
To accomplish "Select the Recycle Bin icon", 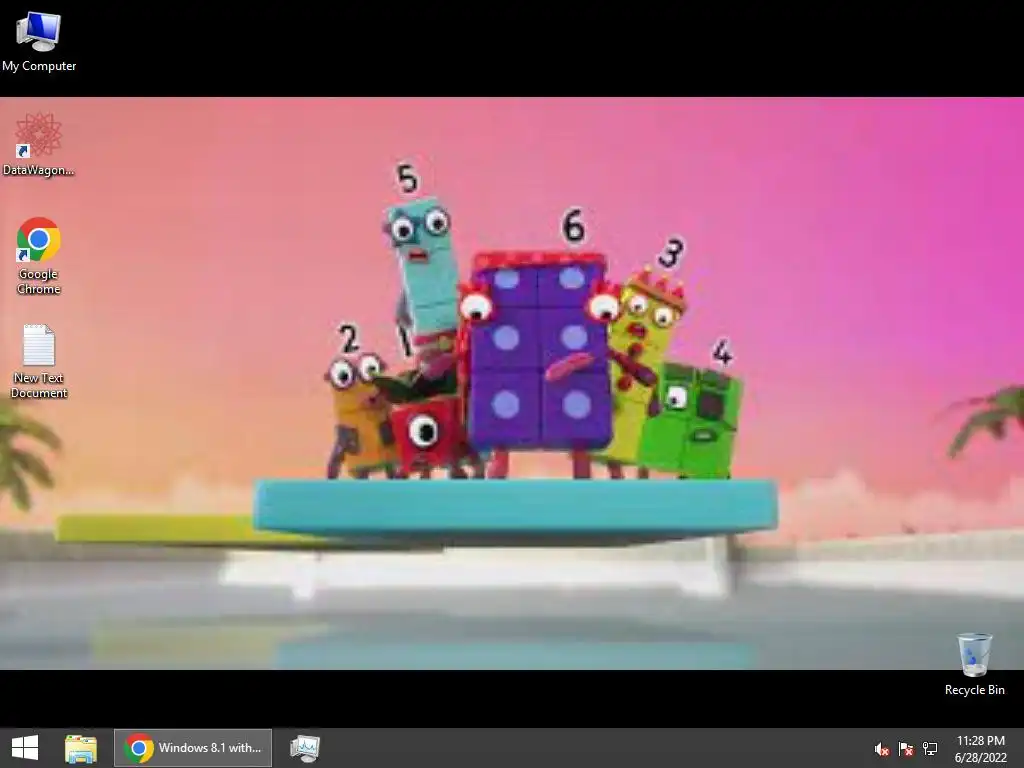I will tap(974, 664).
